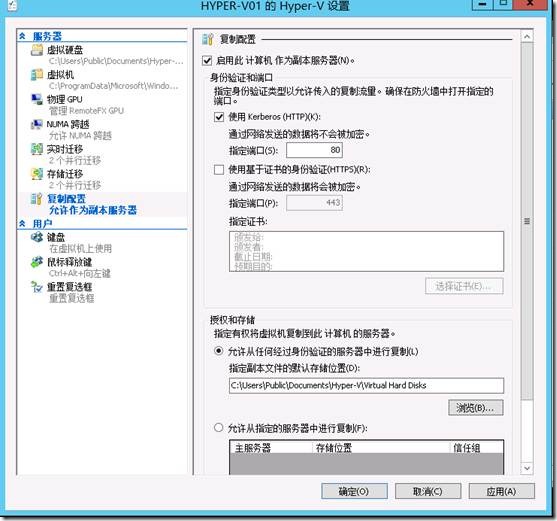Click 确定(O) button

click(x=354, y=492)
